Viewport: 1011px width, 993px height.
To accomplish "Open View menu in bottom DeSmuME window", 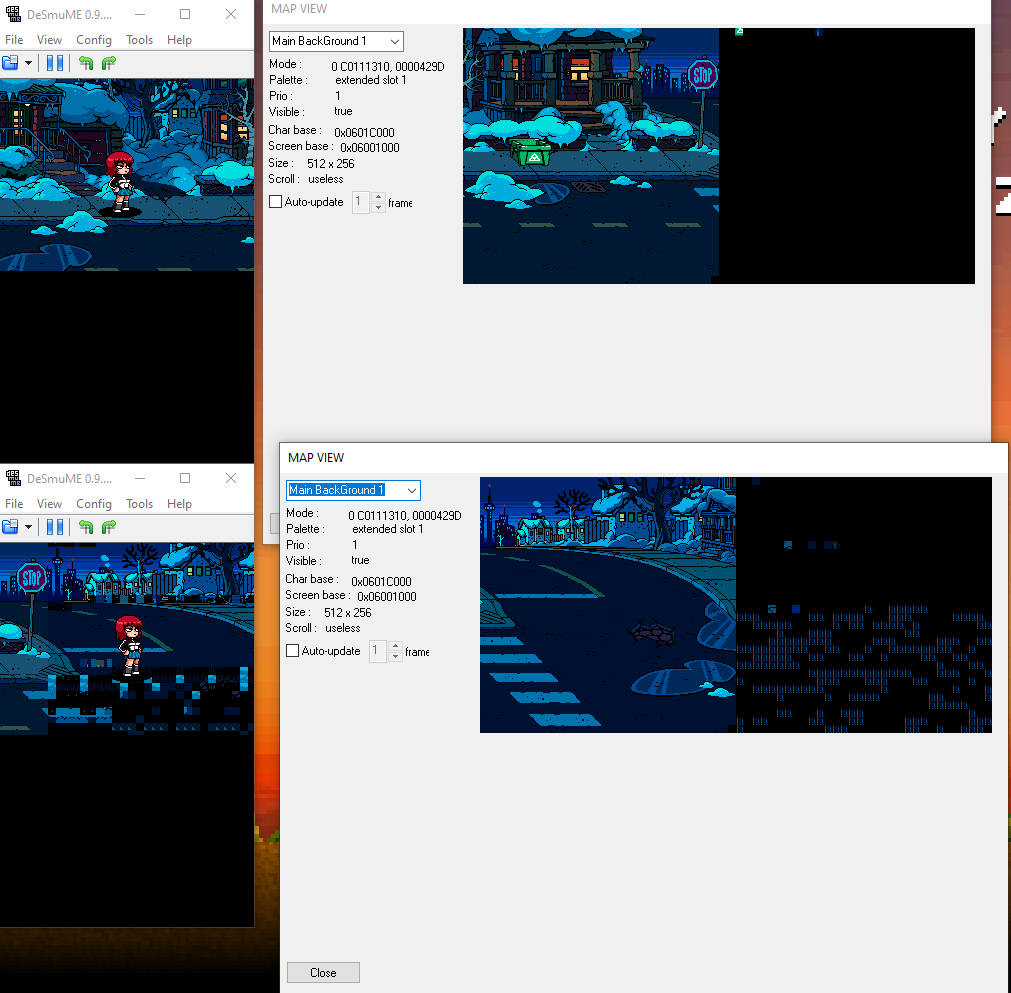I will (x=50, y=504).
